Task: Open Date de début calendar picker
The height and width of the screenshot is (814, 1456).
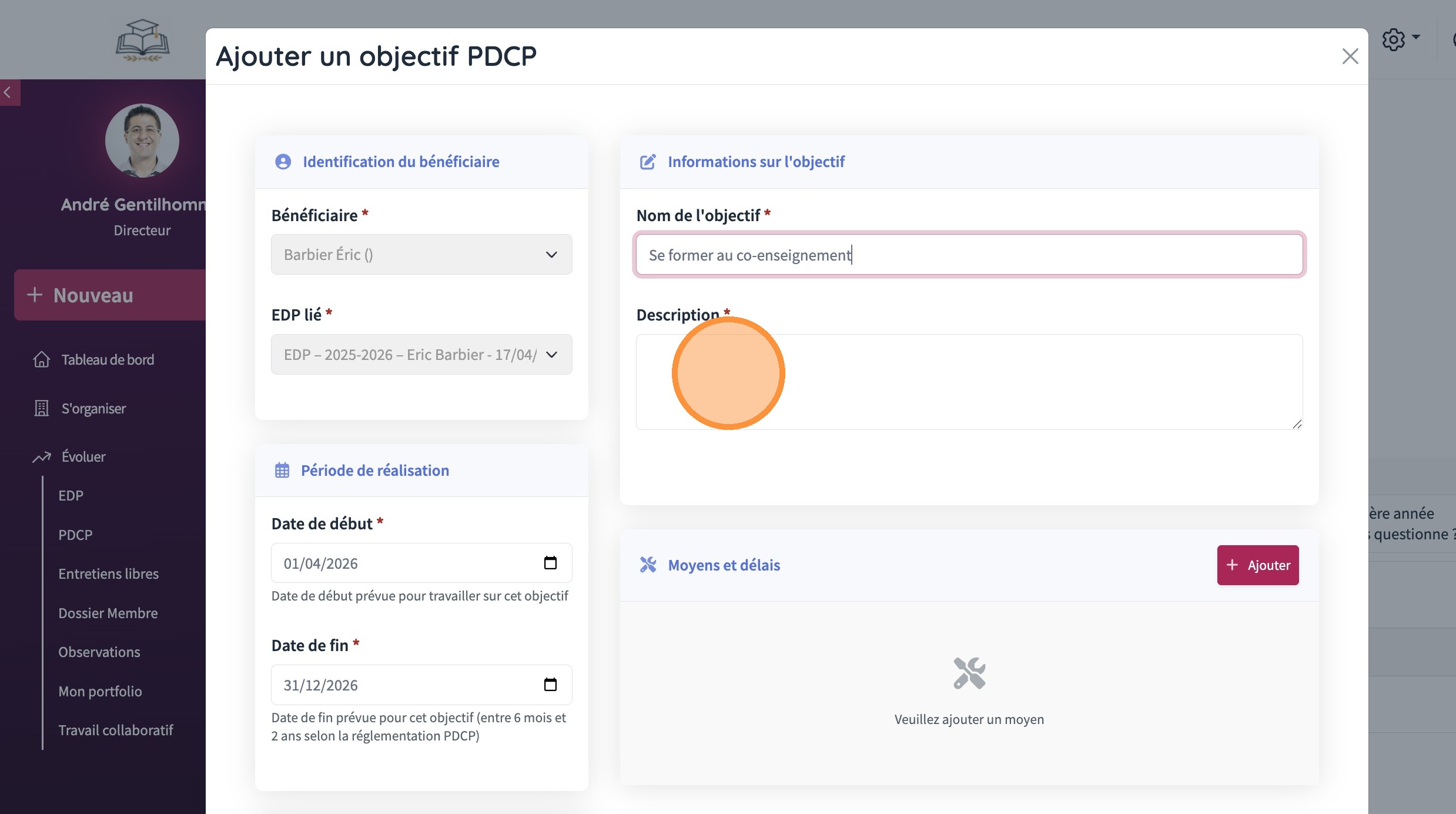Action: (550, 563)
